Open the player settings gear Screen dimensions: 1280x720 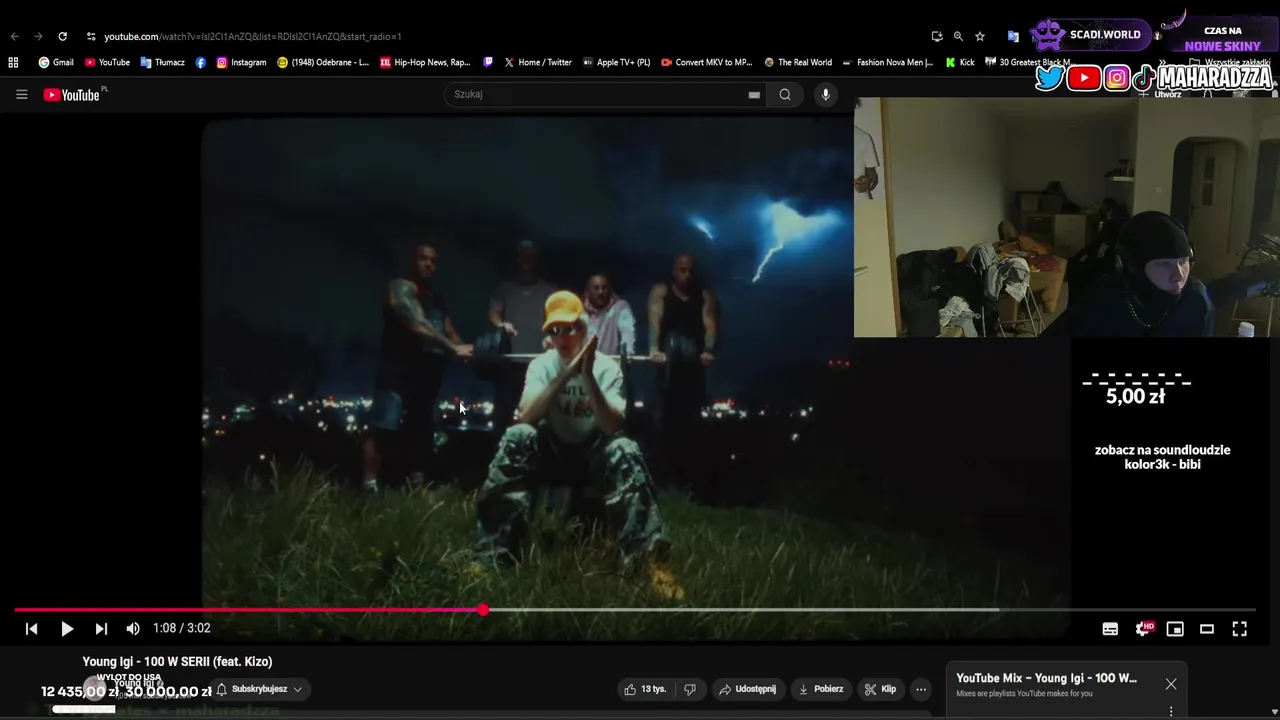1143,629
